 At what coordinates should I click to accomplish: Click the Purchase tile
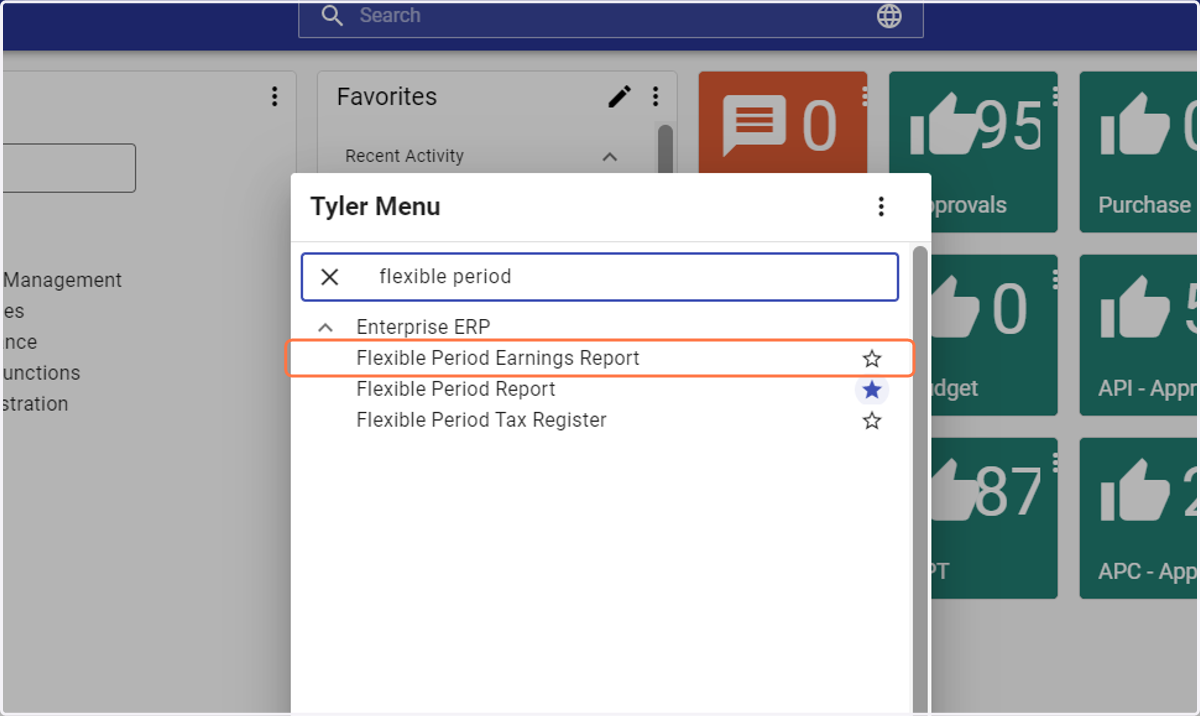point(1139,152)
